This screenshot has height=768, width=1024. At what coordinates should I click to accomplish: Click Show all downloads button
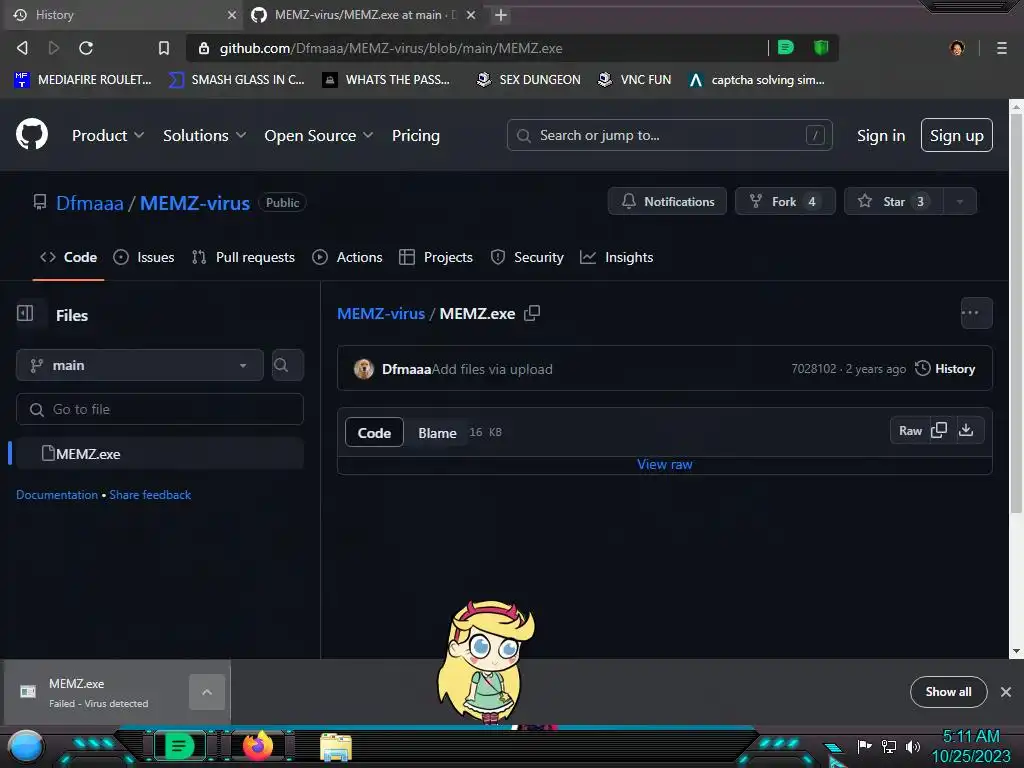(x=948, y=692)
